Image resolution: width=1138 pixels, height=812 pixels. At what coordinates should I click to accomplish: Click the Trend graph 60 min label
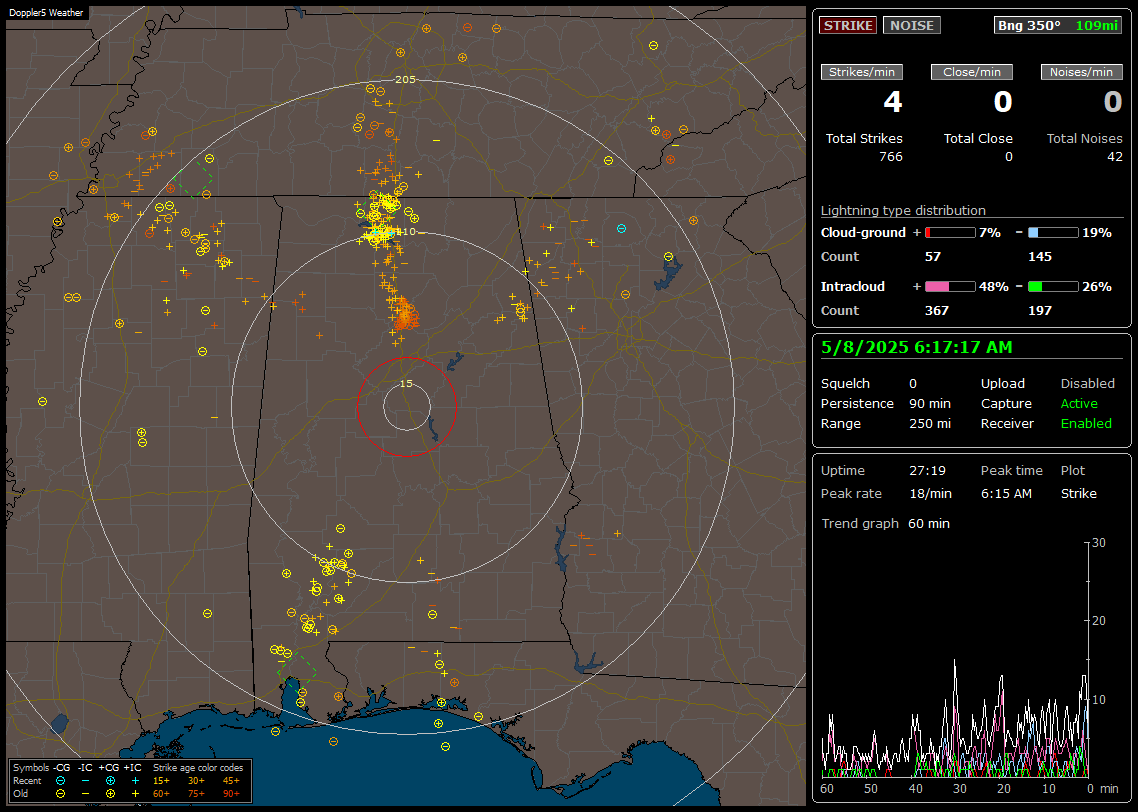(x=885, y=524)
